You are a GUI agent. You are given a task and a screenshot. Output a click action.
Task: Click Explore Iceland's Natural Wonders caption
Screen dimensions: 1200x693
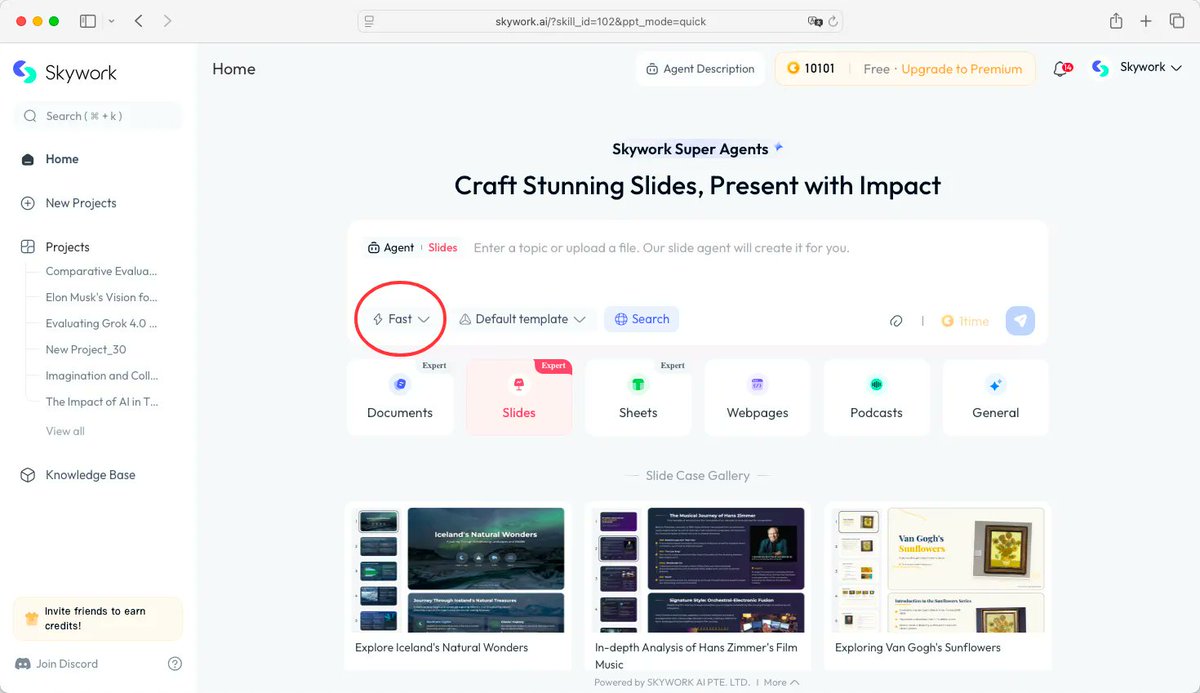(x=441, y=647)
